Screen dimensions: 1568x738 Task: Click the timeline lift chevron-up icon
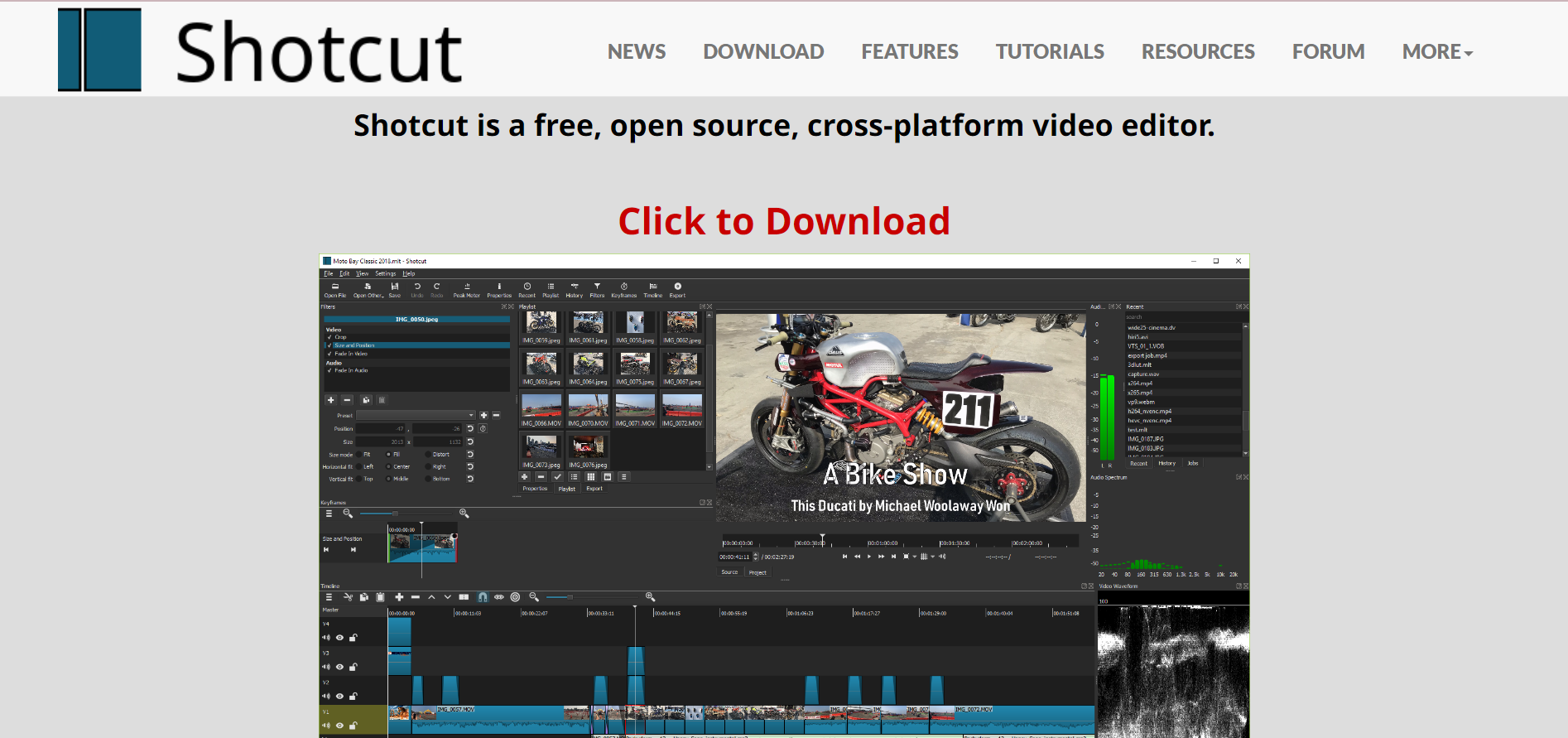pyautogui.click(x=431, y=597)
